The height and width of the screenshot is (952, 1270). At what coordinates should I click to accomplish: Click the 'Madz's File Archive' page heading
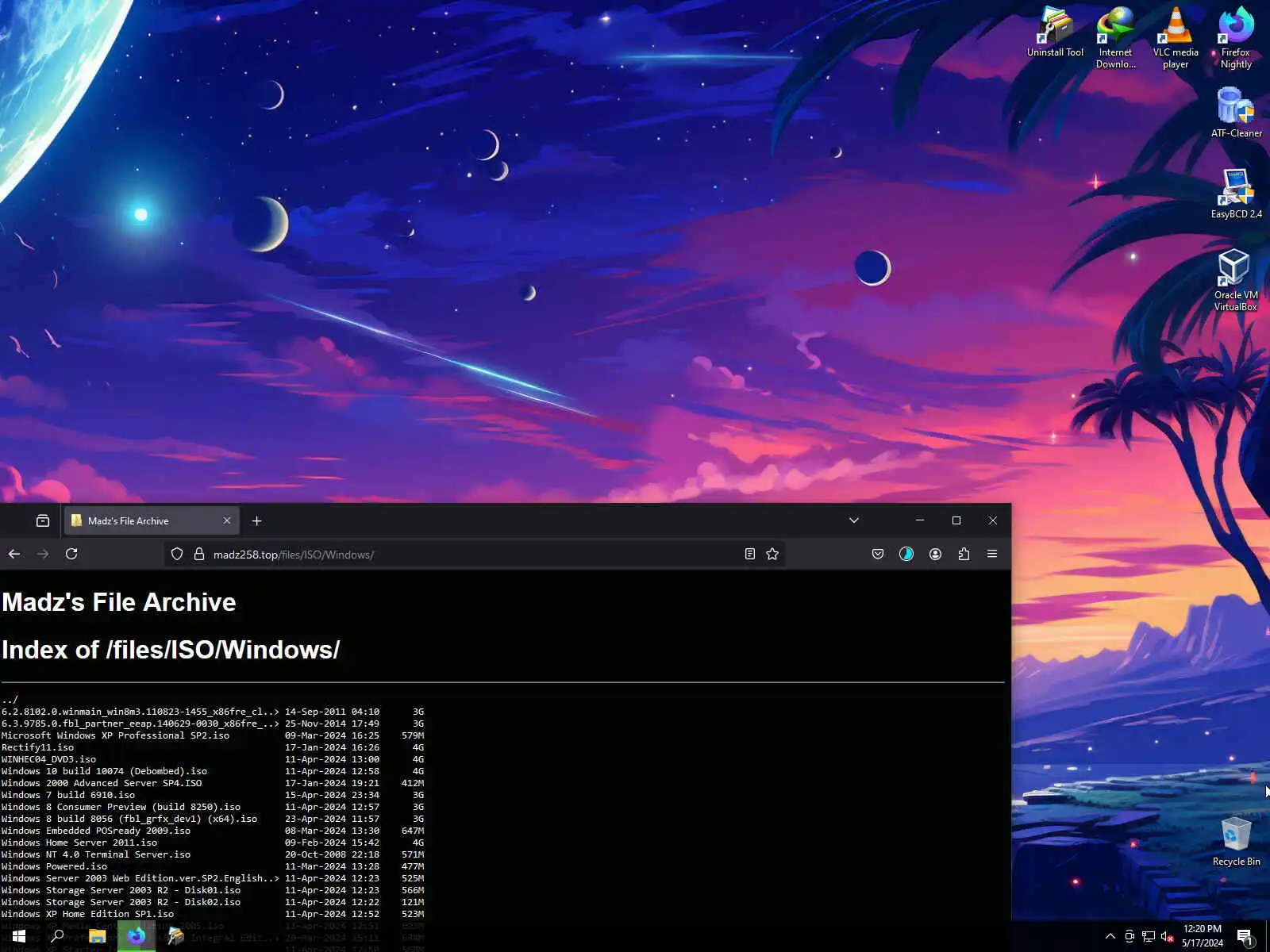[119, 602]
